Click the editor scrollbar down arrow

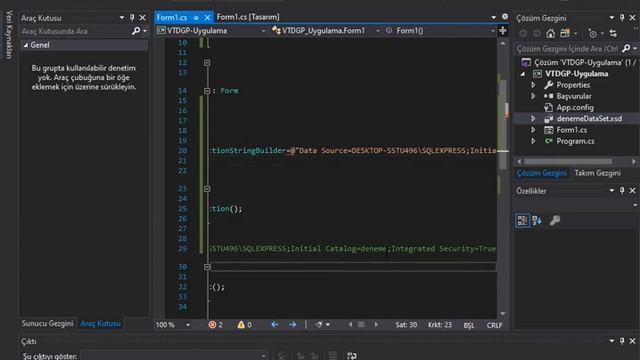pyautogui.click(x=503, y=313)
